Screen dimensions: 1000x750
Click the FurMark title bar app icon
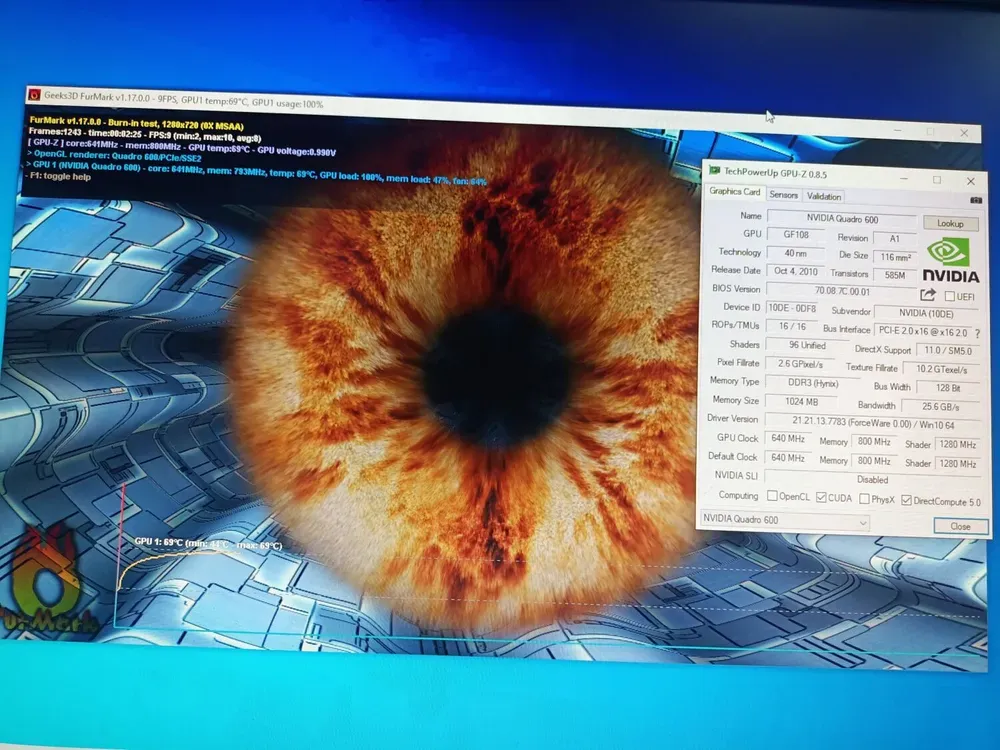coord(34,95)
